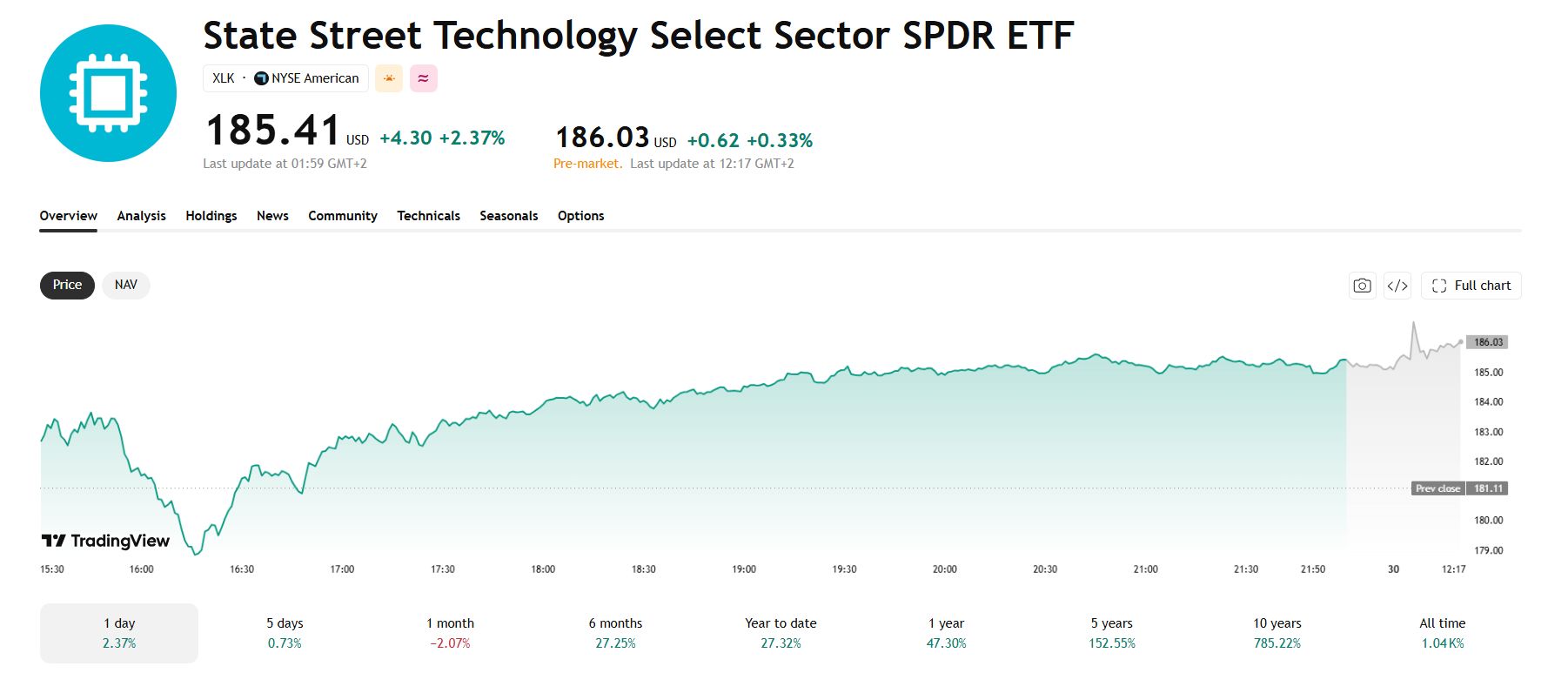Click the 186.03 current price marker
The image size is (1568, 673).
click(x=1487, y=342)
